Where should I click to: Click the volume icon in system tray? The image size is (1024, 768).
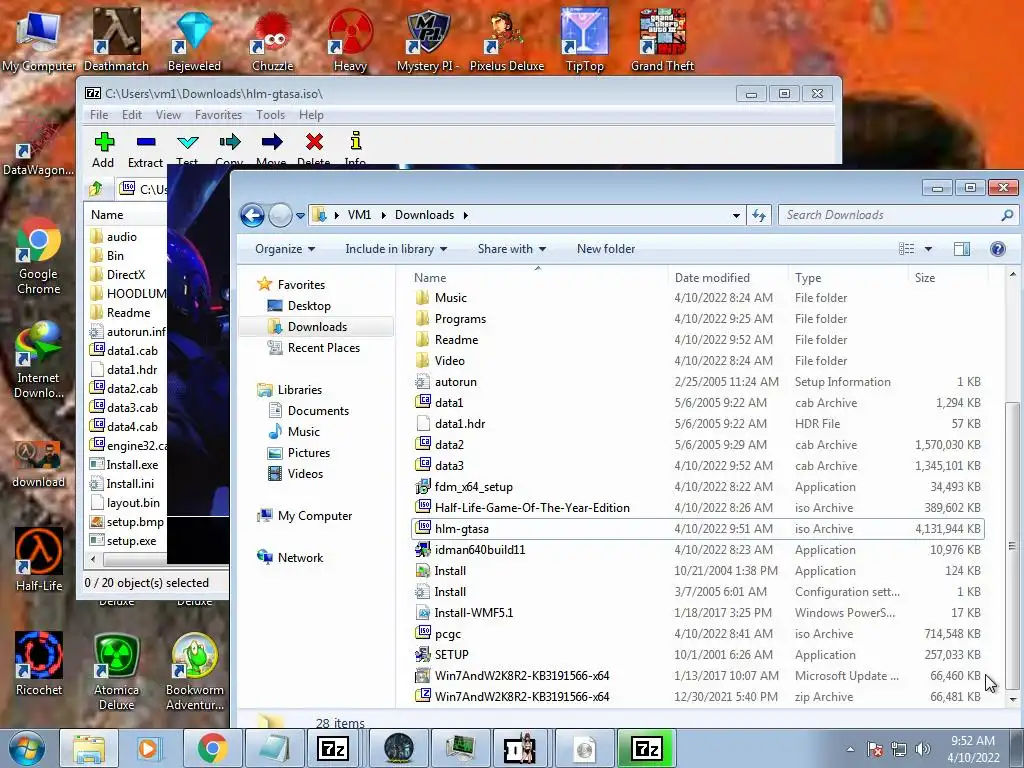[923, 749]
